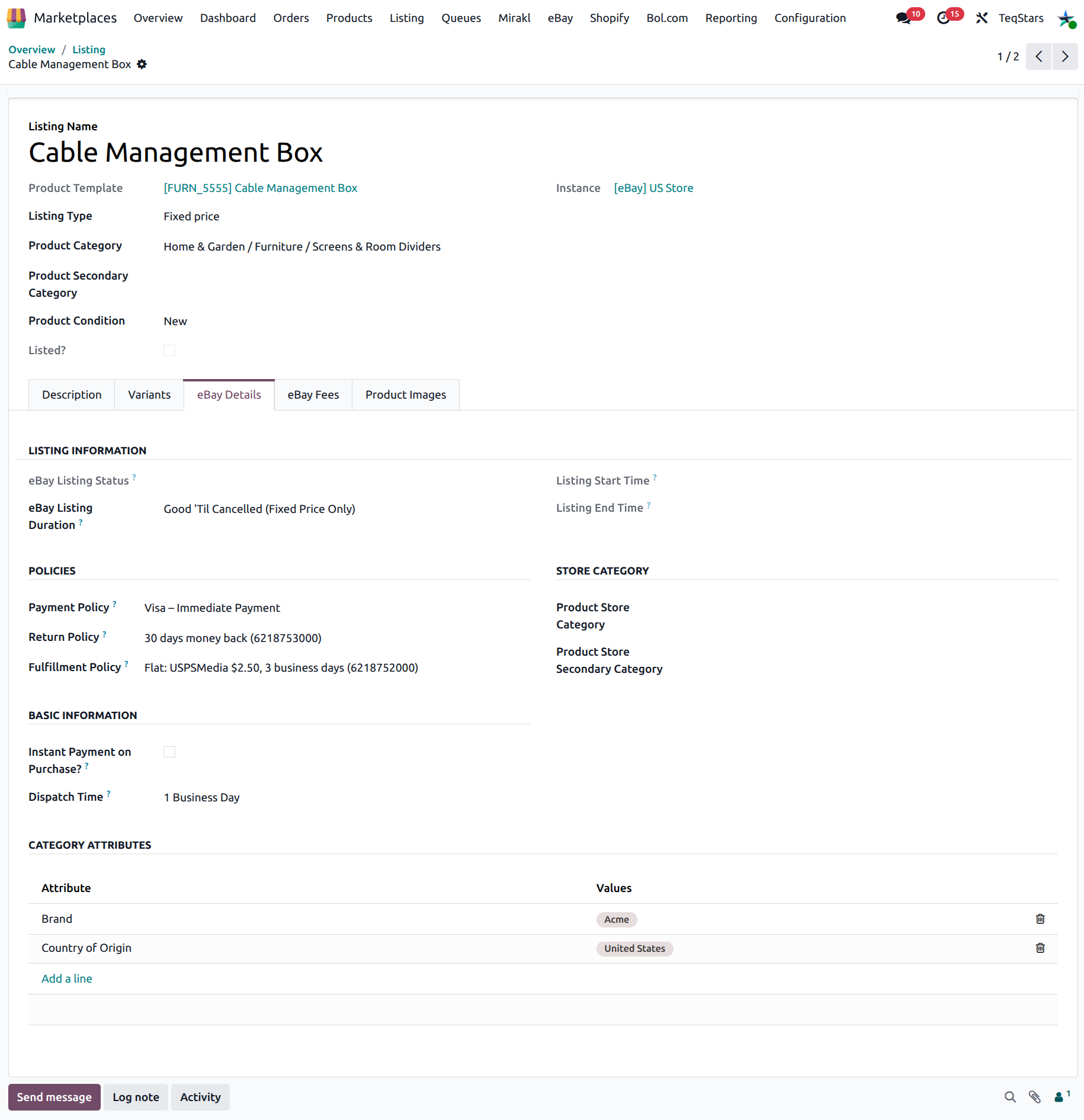Open the Reporting menu
This screenshot has height=1120, width=1084.
pyautogui.click(x=731, y=18)
